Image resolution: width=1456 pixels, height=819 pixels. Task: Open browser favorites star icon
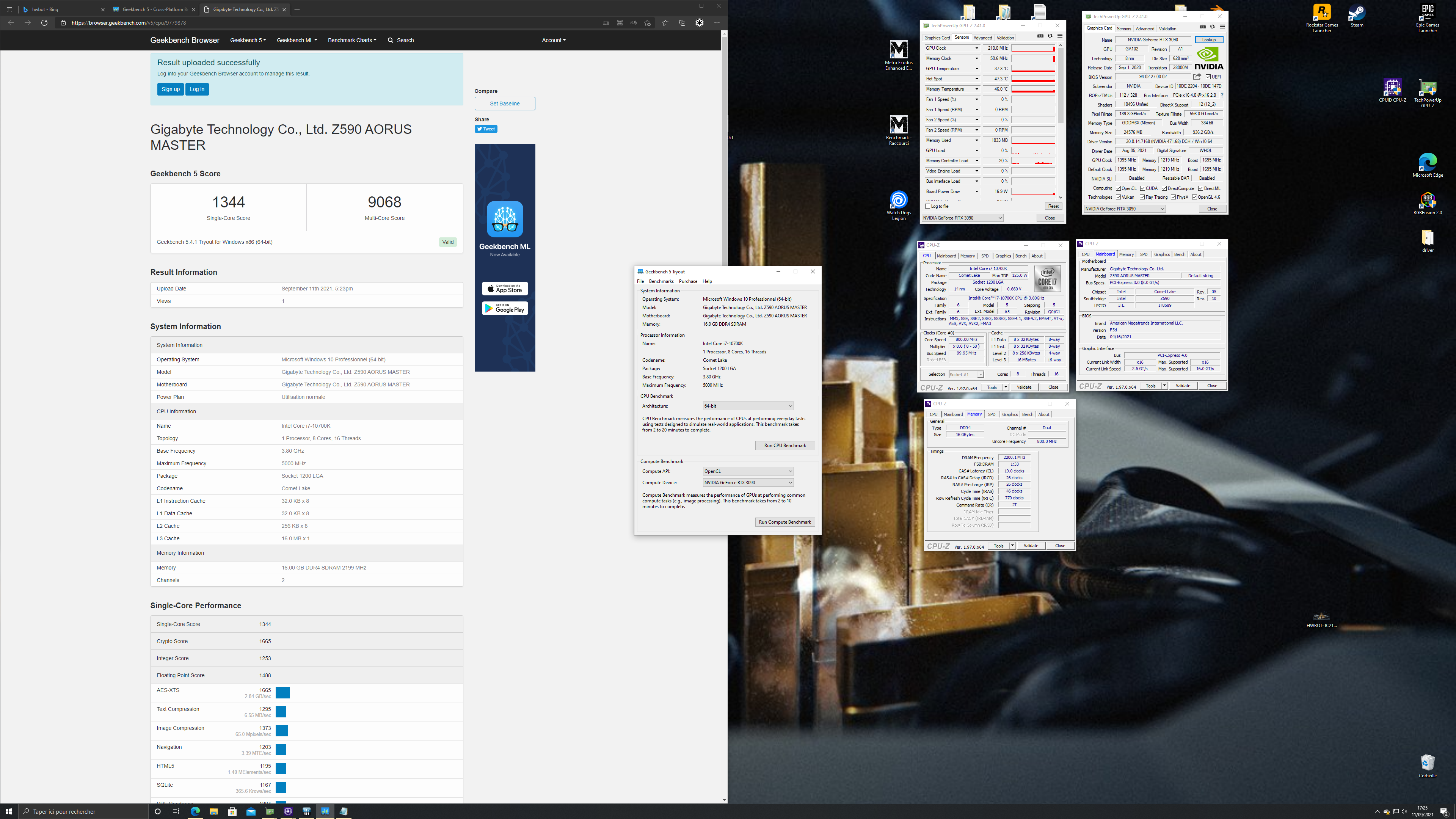pos(665,23)
